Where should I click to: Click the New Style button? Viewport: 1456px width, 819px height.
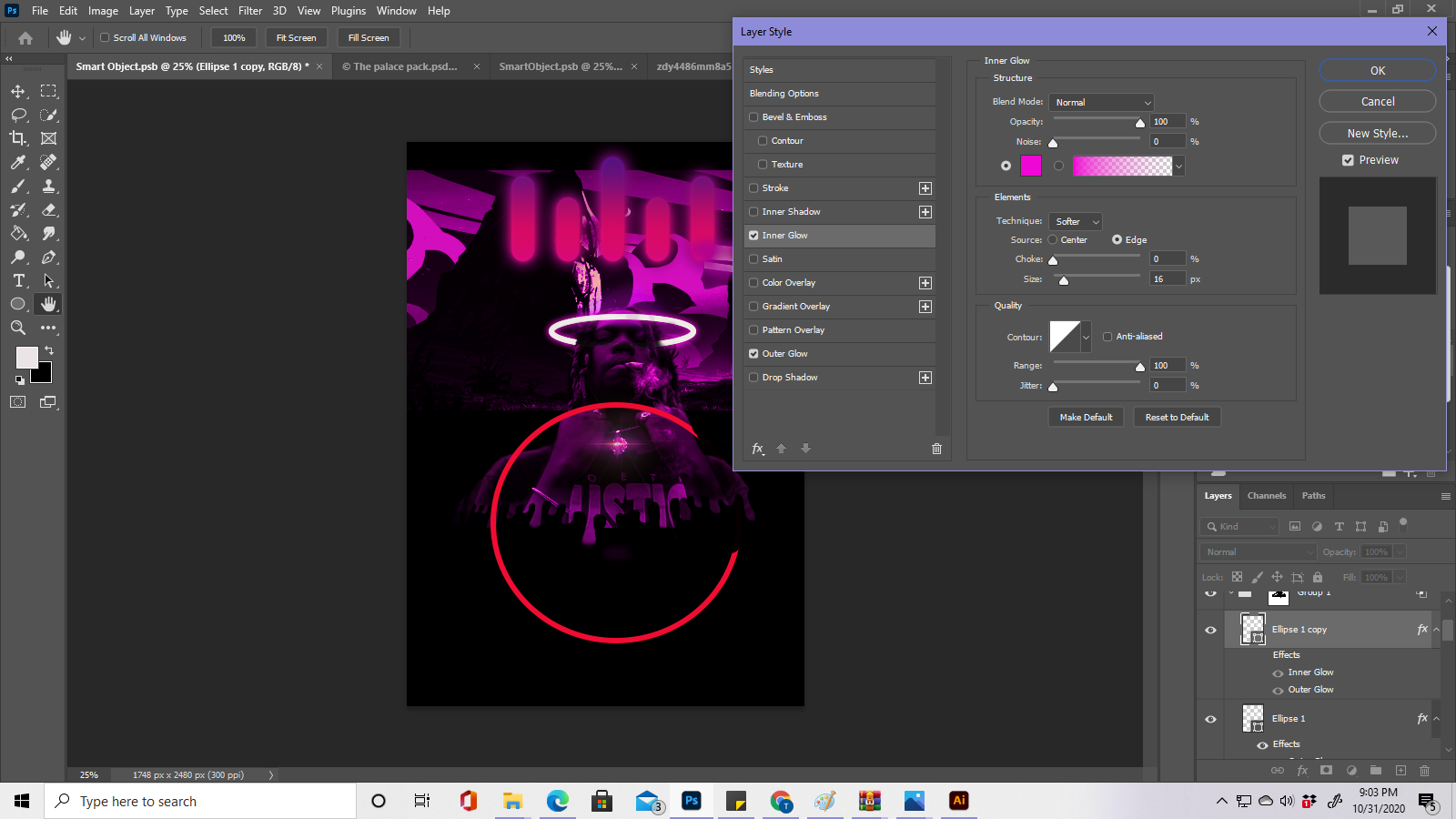tap(1377, 132)
